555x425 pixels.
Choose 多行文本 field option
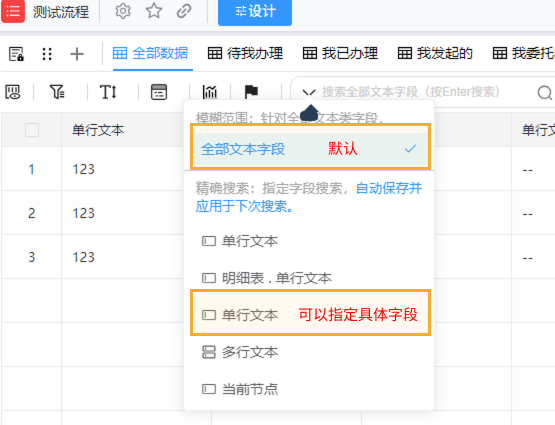point(240,352)
